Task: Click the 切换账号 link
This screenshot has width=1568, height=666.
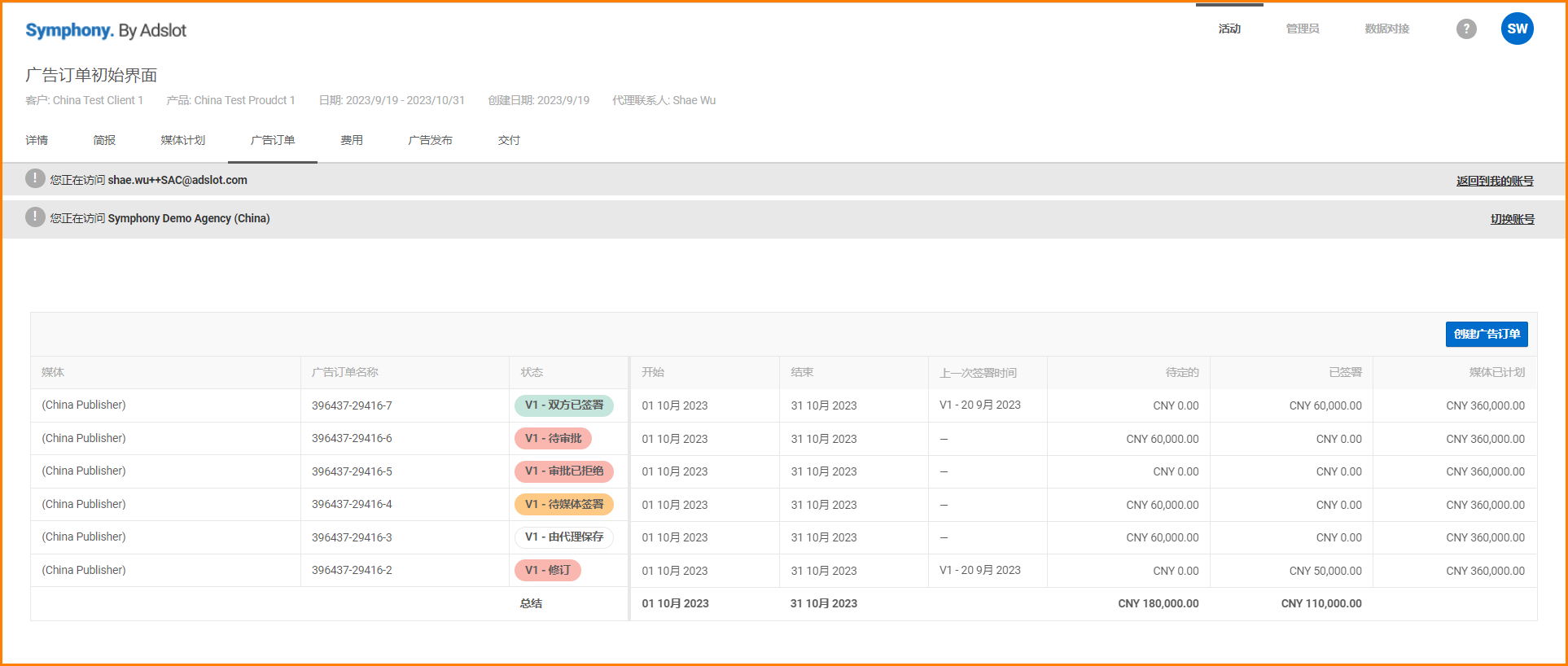Action: tap(1513, 219)
